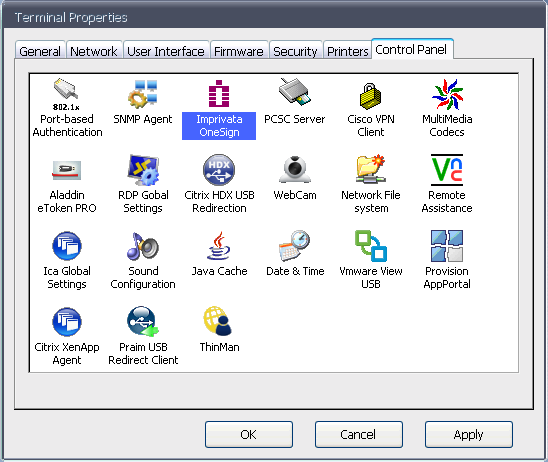The image size is (548, 462).
Task: Switch to the Firmware tab
Action: 239,51
